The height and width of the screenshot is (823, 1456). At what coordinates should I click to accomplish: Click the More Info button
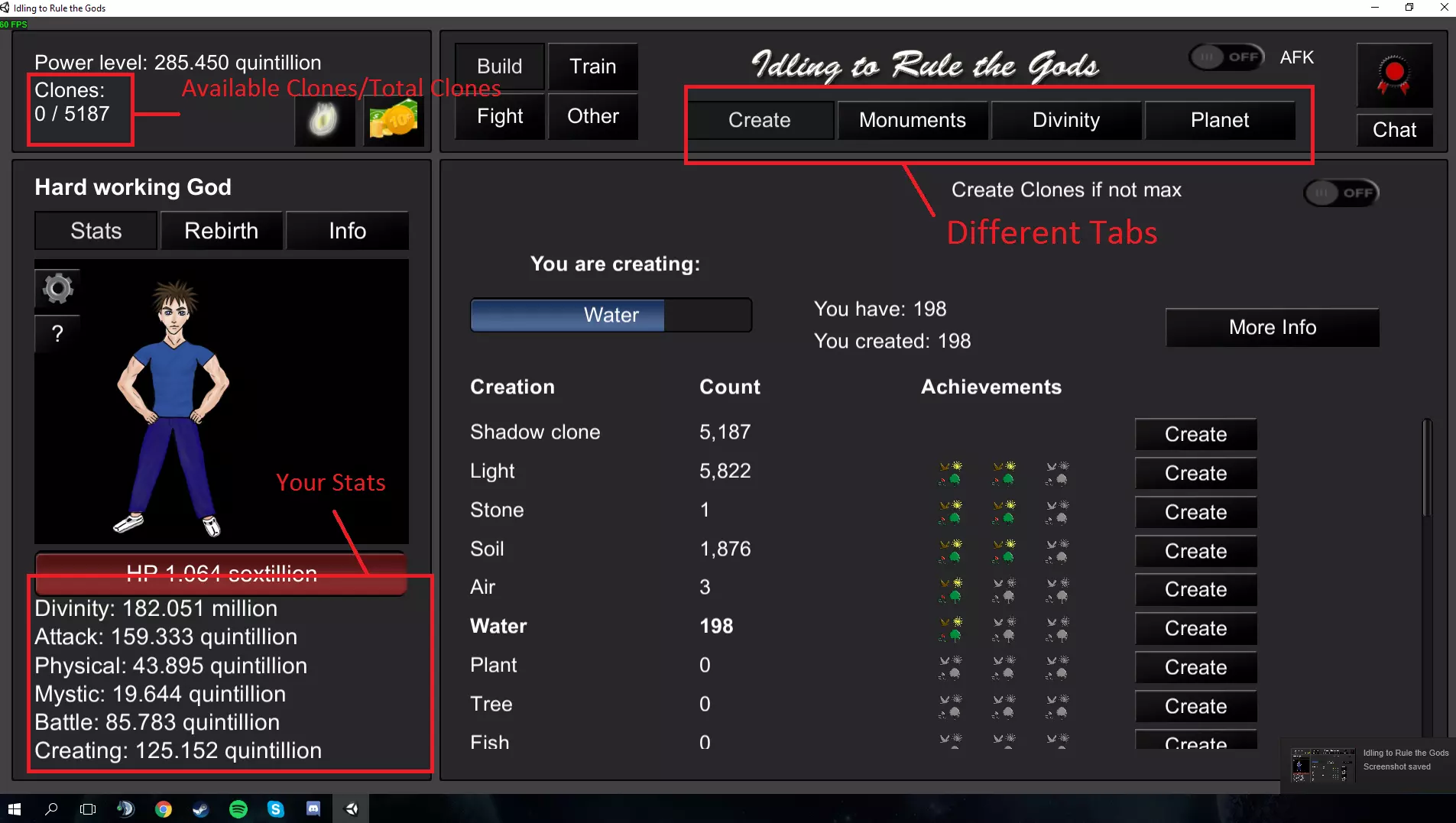tap(1273, 327)
